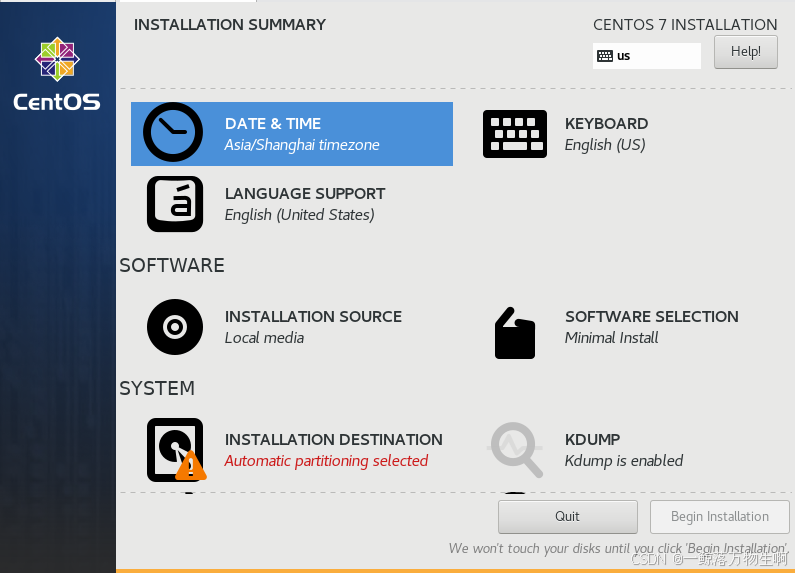Open 'LANGUAGE SUPPORT' label

pyautogui.click(x=305, y=194)
